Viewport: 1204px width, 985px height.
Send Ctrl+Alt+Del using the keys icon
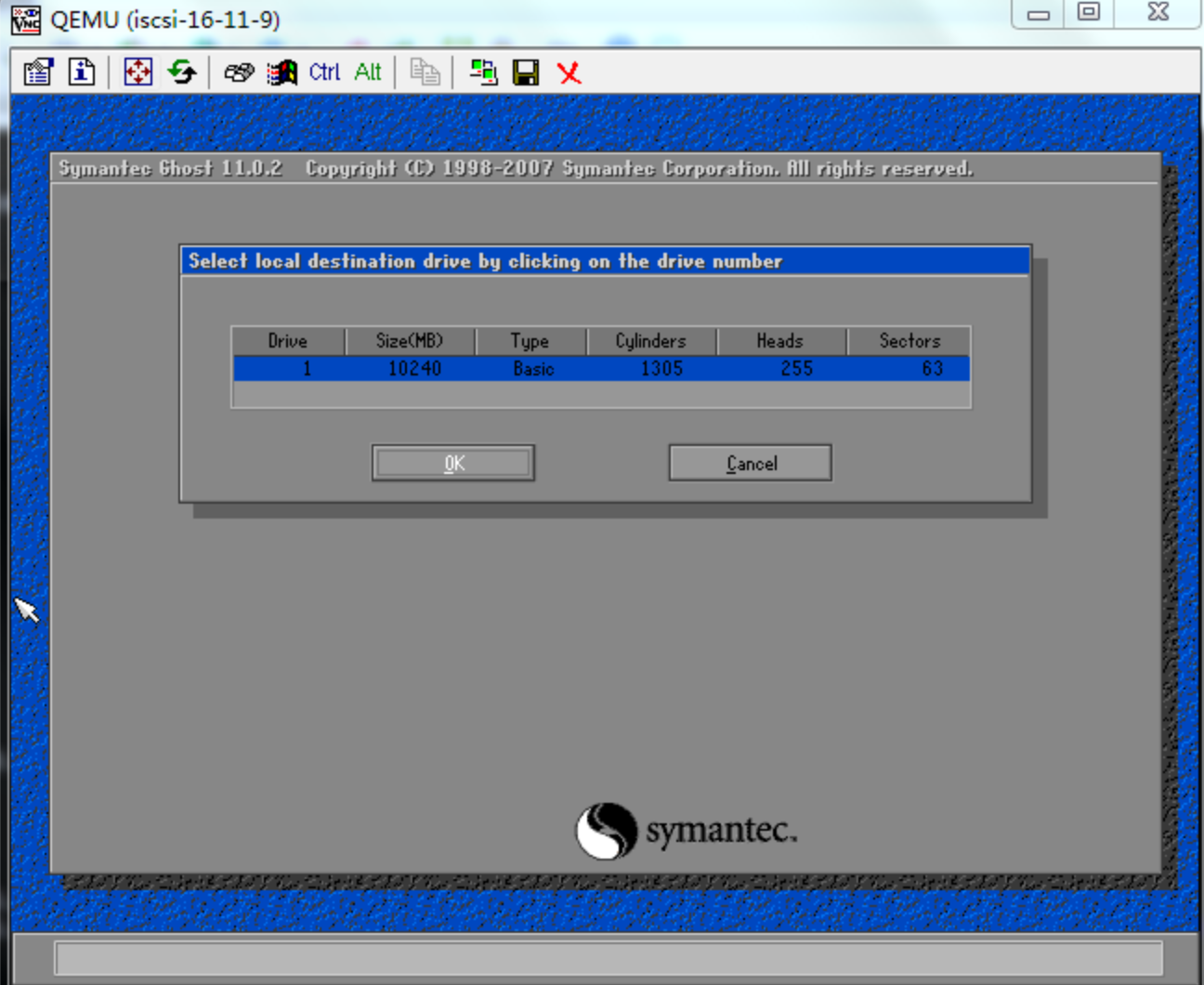point(239,72)
